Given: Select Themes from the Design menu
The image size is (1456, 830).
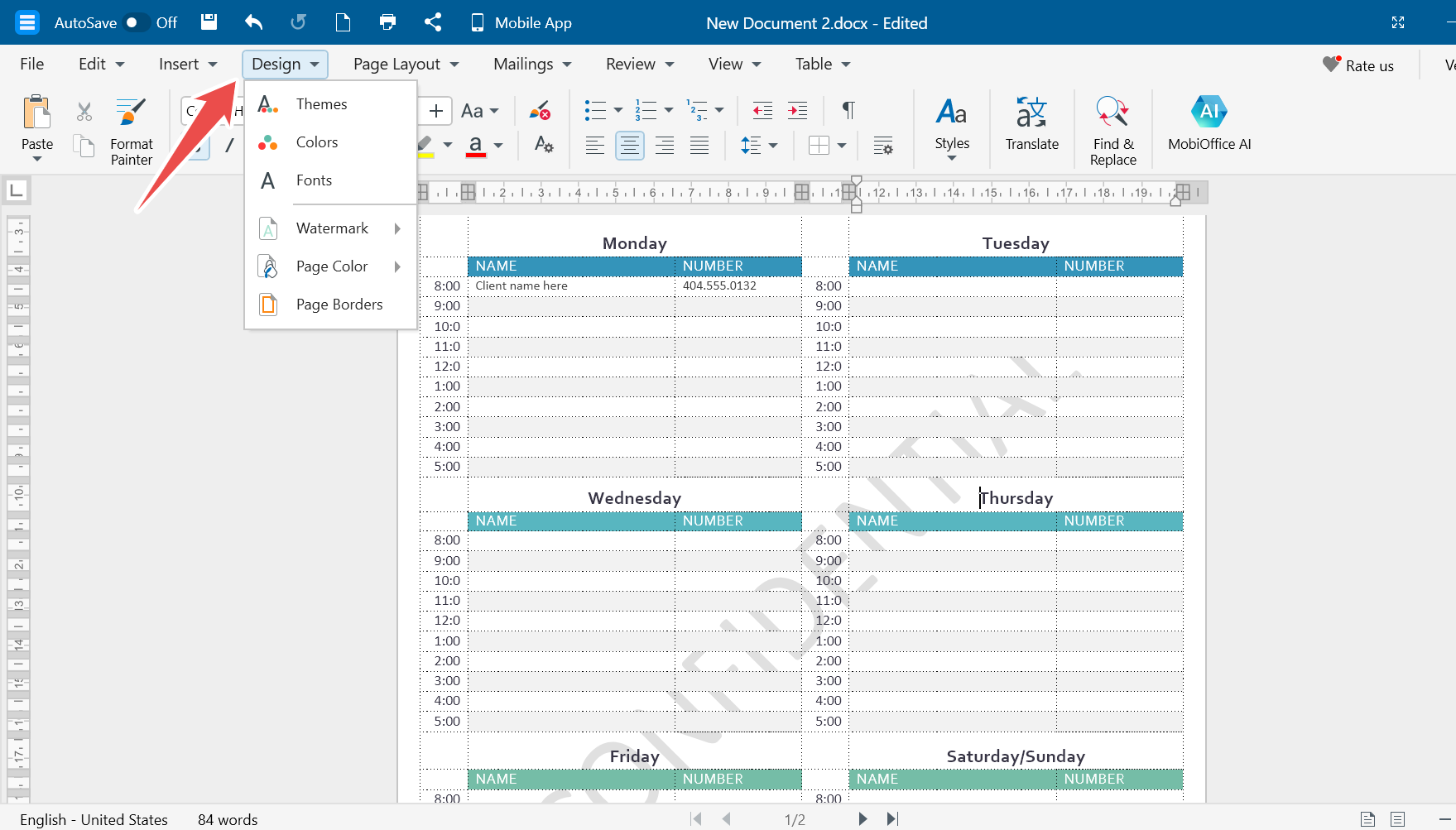Looking at the screenshot, I should click(x=321, y=104).
